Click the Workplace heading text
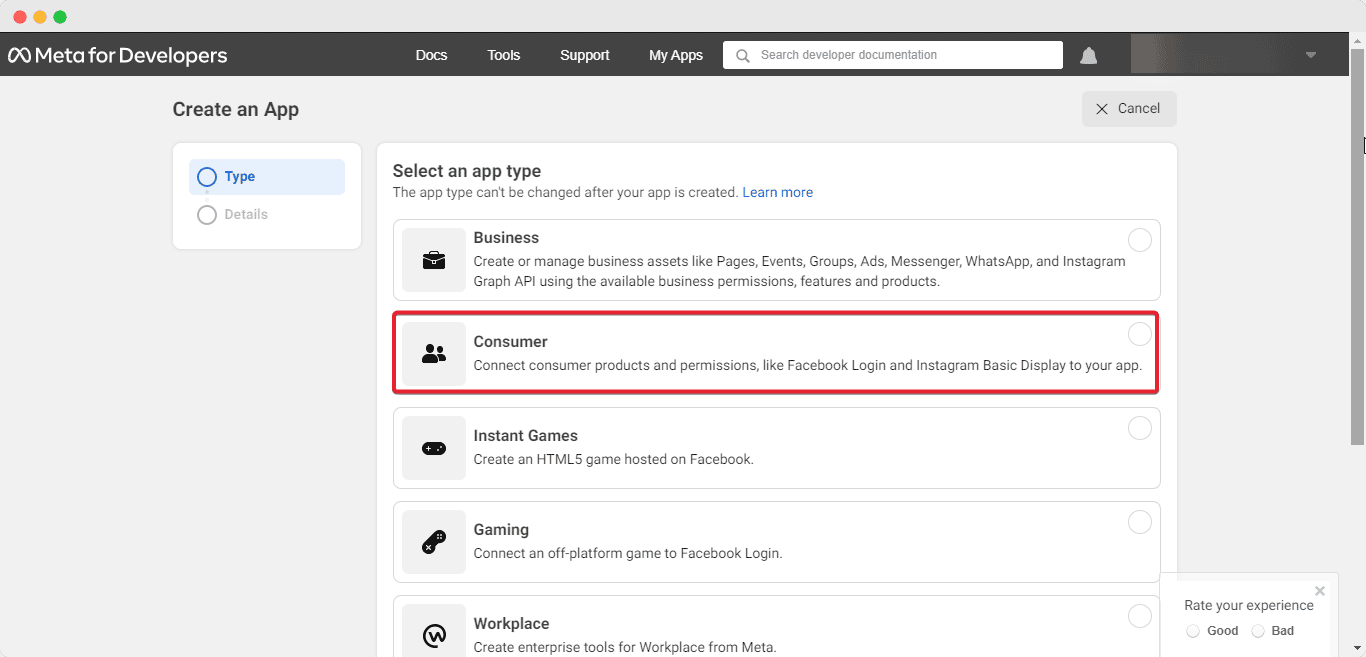The image size is (1366, 657). (x=512, y=624)
